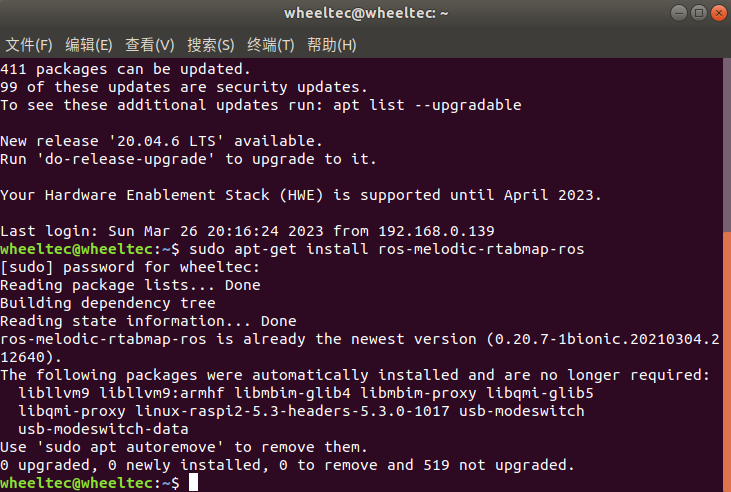This screenshot has width=731, height=492.
Task: Open the 搜索(S) Search menu
Action: [210, 45]
